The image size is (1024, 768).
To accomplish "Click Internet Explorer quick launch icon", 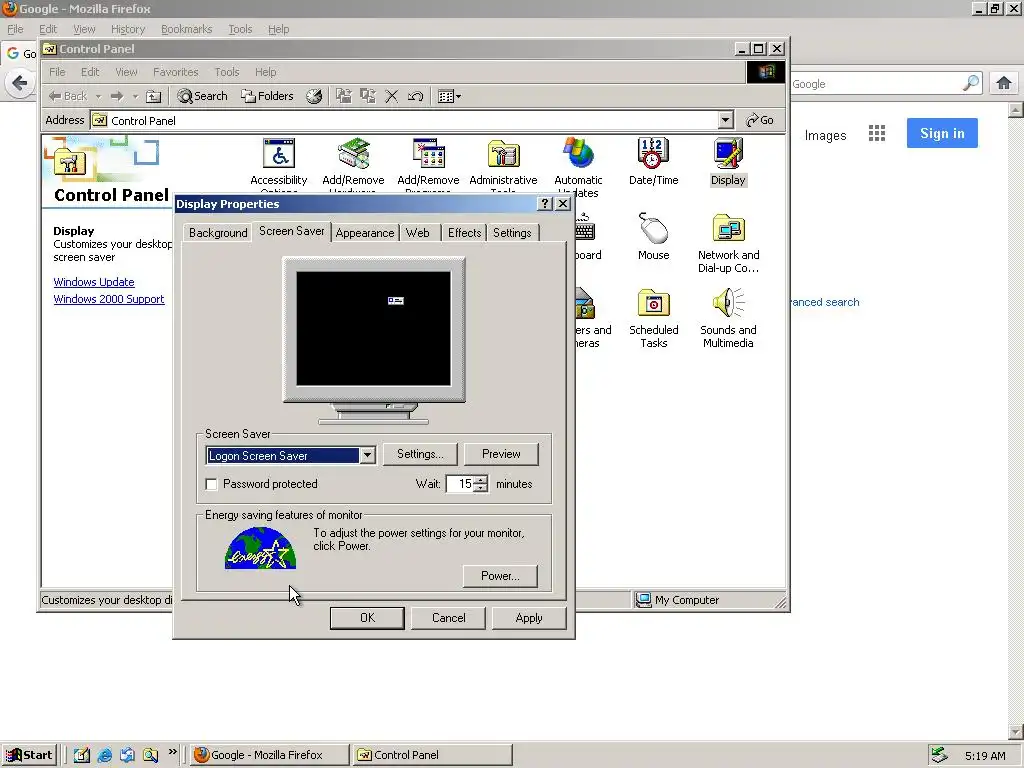I will click(x=104, y=755).
